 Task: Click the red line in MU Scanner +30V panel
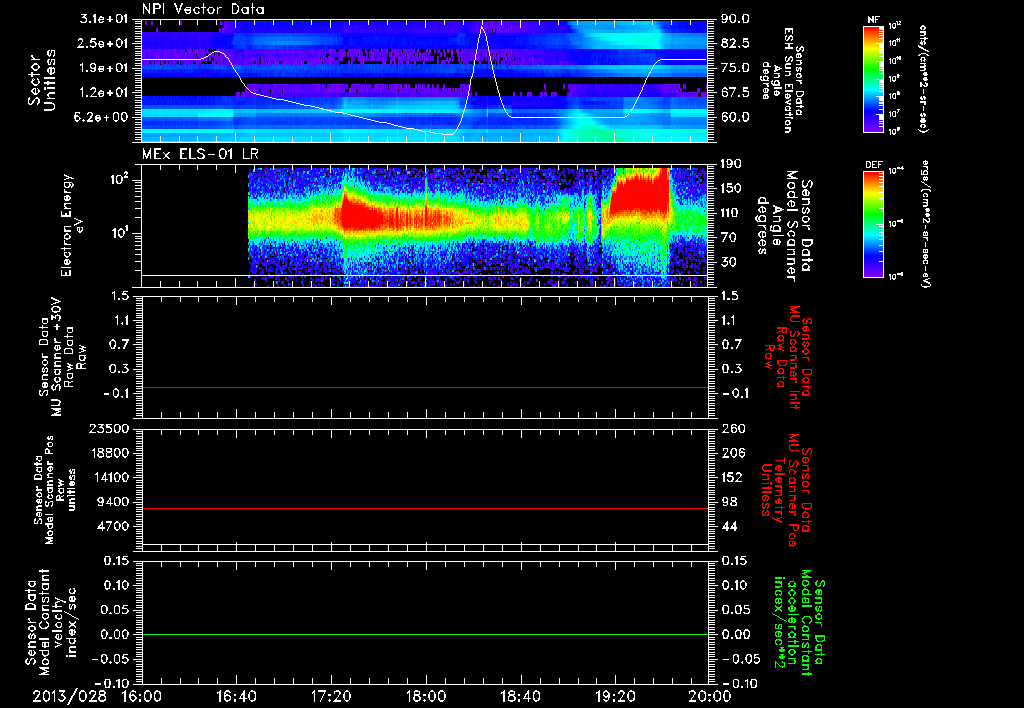pyautogui.click(x=425, y=387)
